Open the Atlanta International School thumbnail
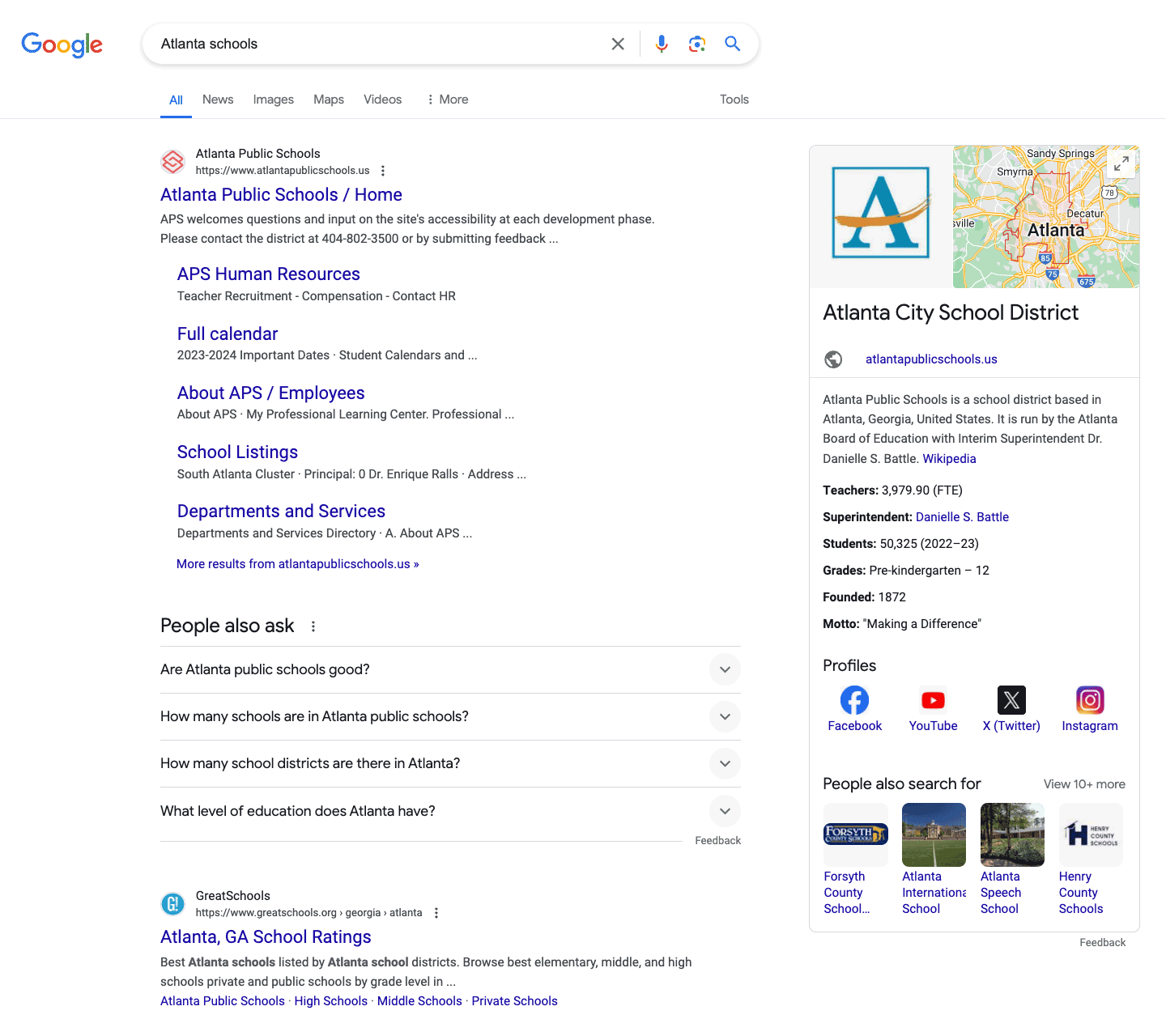 pos(934,834)
